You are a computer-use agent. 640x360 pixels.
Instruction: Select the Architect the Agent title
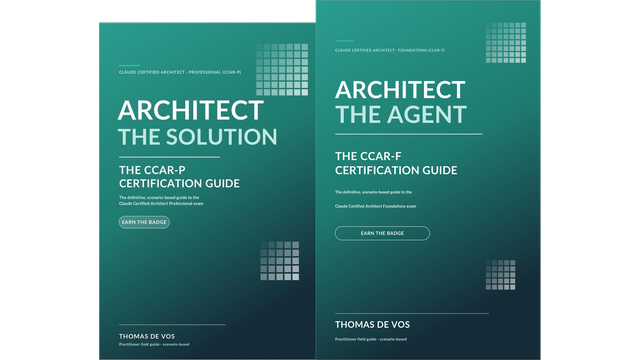[400, 102]
